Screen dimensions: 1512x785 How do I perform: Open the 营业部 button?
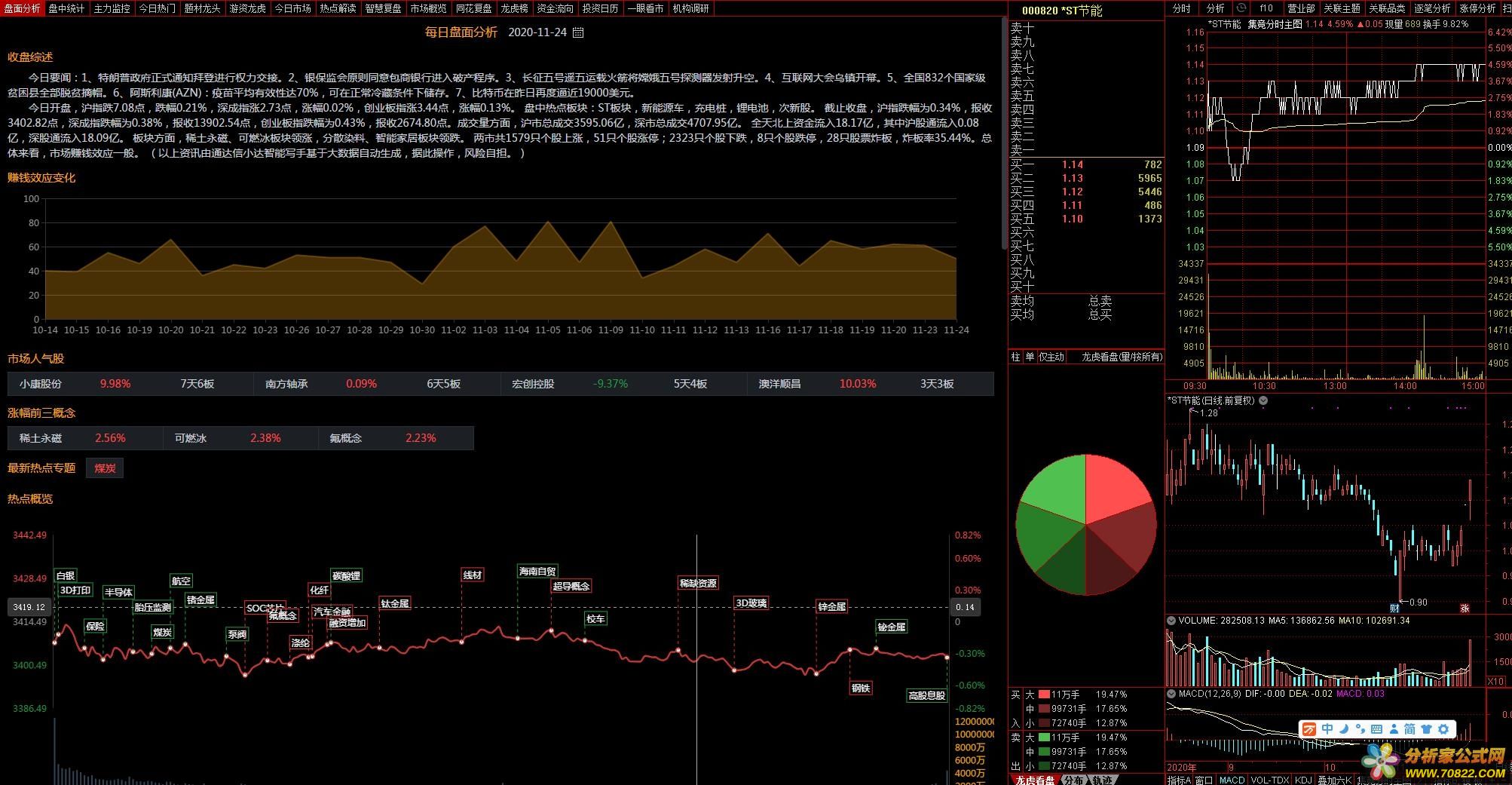point(1301,8)
